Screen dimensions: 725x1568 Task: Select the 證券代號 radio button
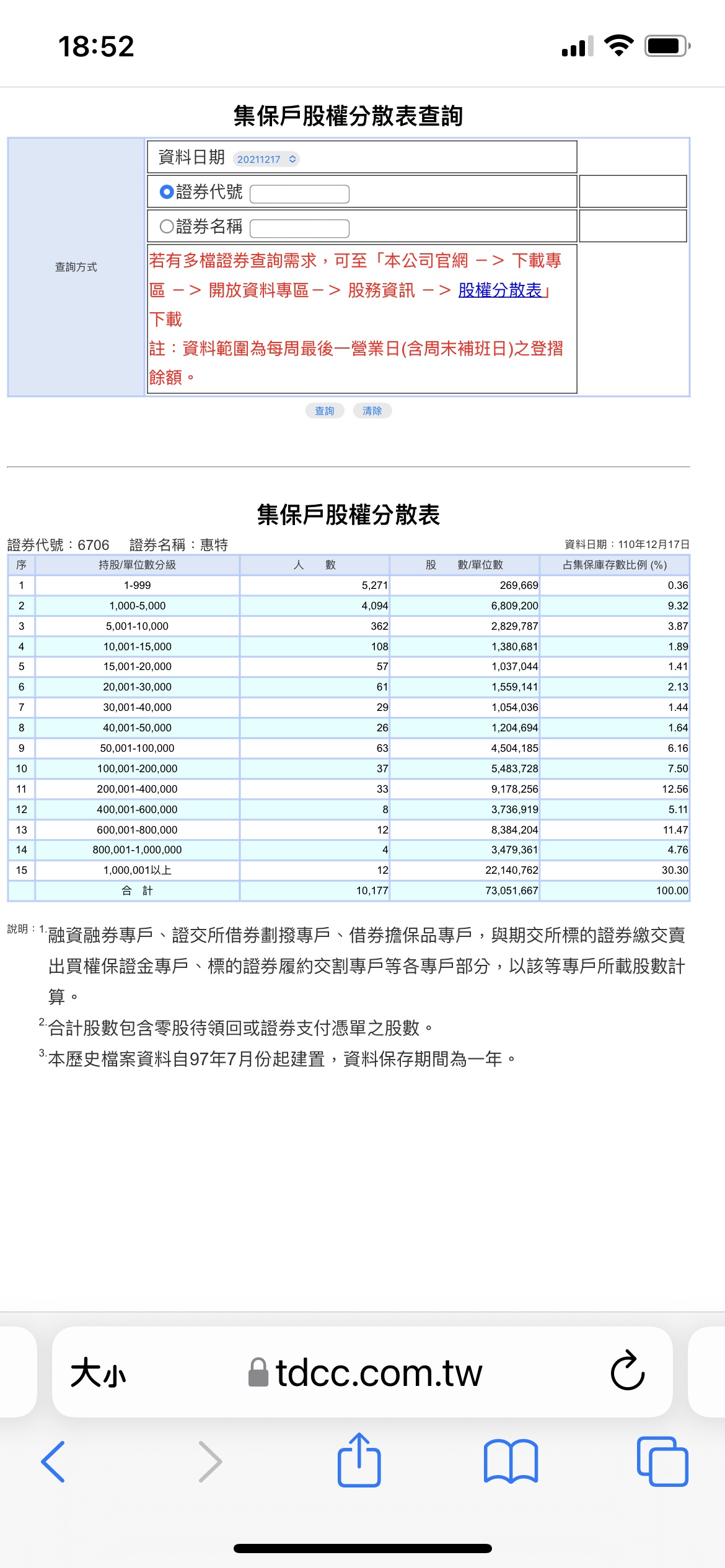tap(166, 192)
